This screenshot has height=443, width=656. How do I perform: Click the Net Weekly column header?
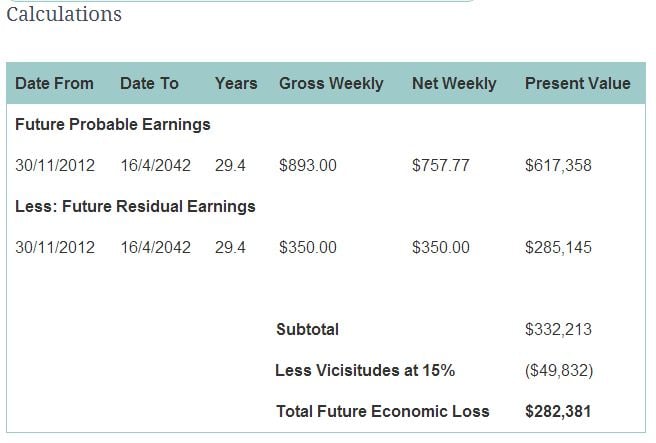point(454,83)
